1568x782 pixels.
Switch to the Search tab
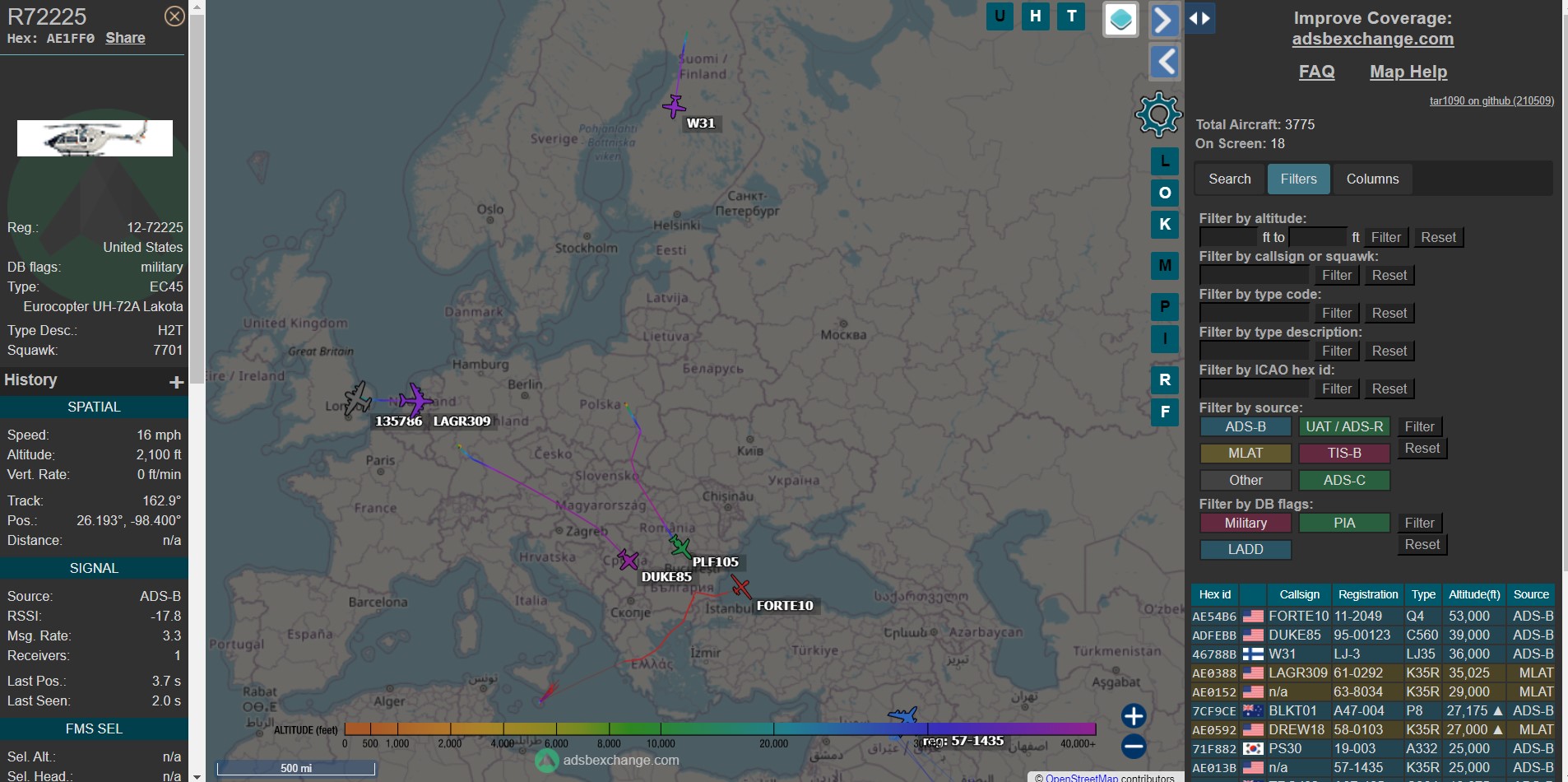coord(1229,179)
